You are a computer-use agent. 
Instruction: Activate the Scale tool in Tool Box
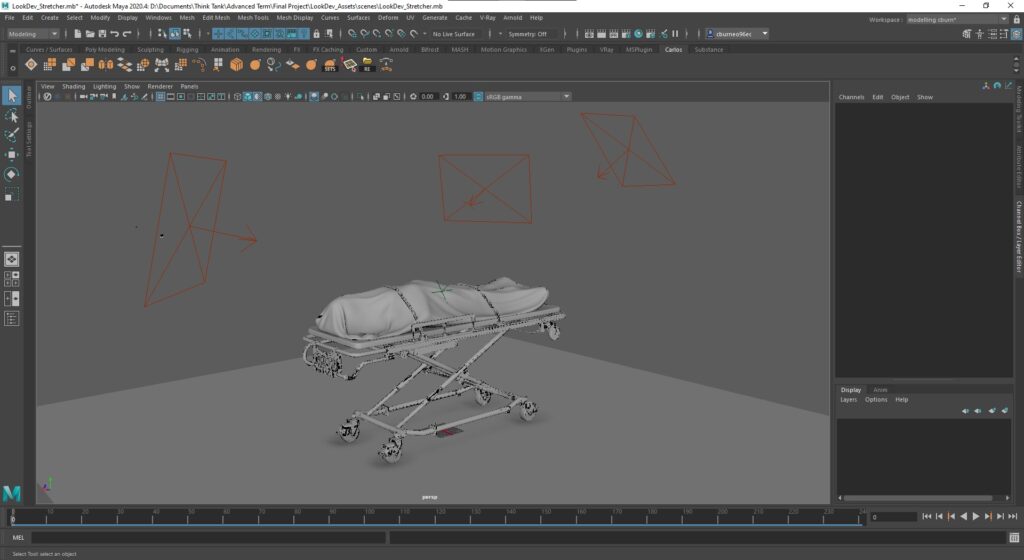click(x=11, y=194)
